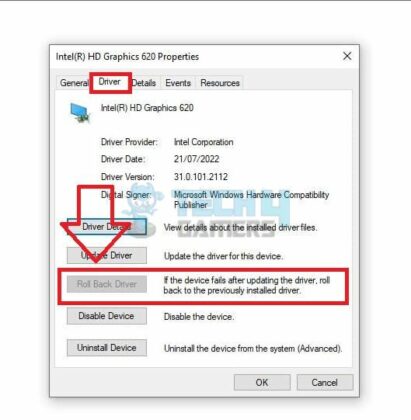Click the driver version value 31.0.101.2112
Image resolution: width=411 pixels, height=420 pixels.
click(201, 177)
